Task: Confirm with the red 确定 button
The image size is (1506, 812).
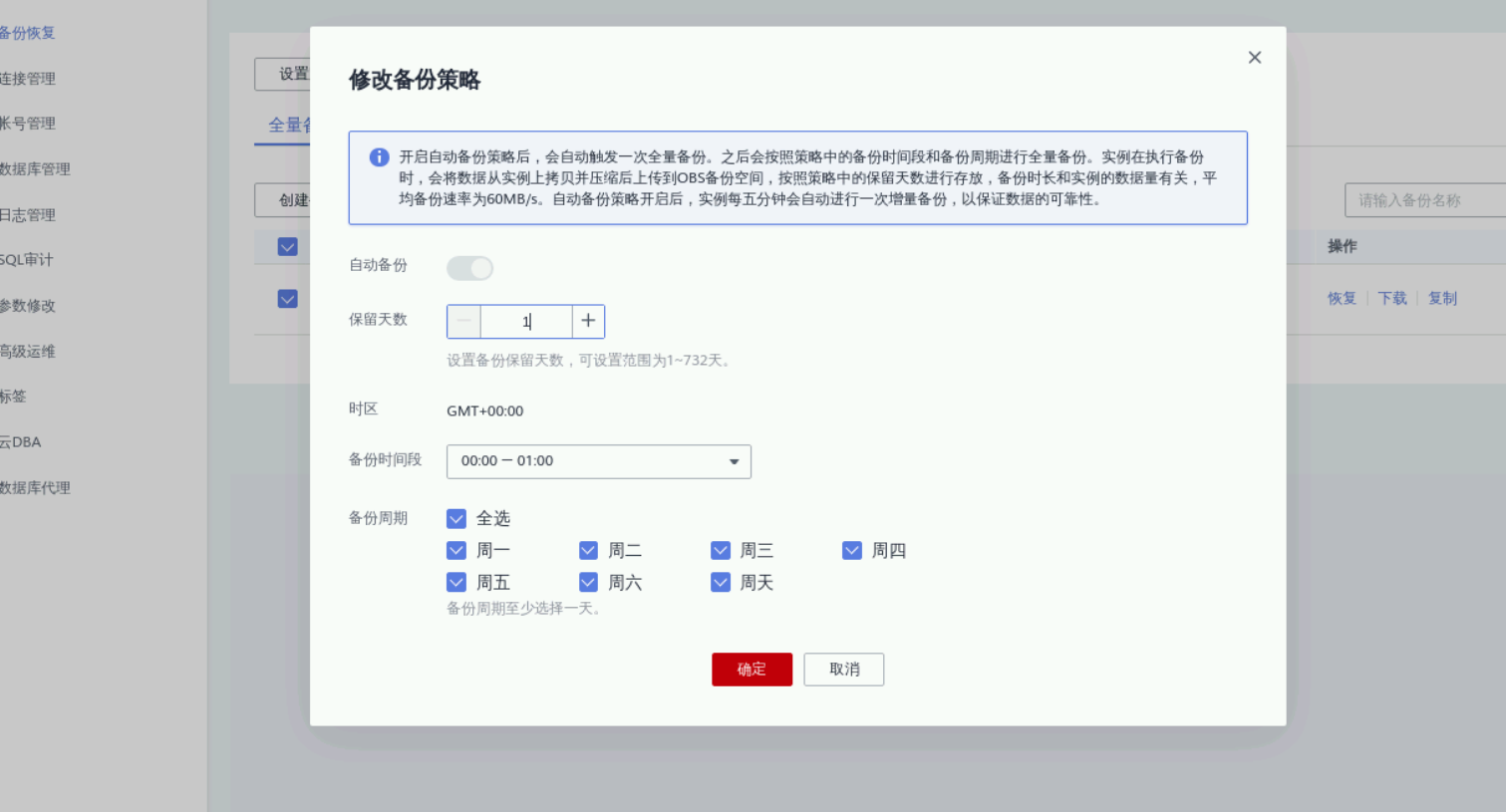Action: [752, 670]
